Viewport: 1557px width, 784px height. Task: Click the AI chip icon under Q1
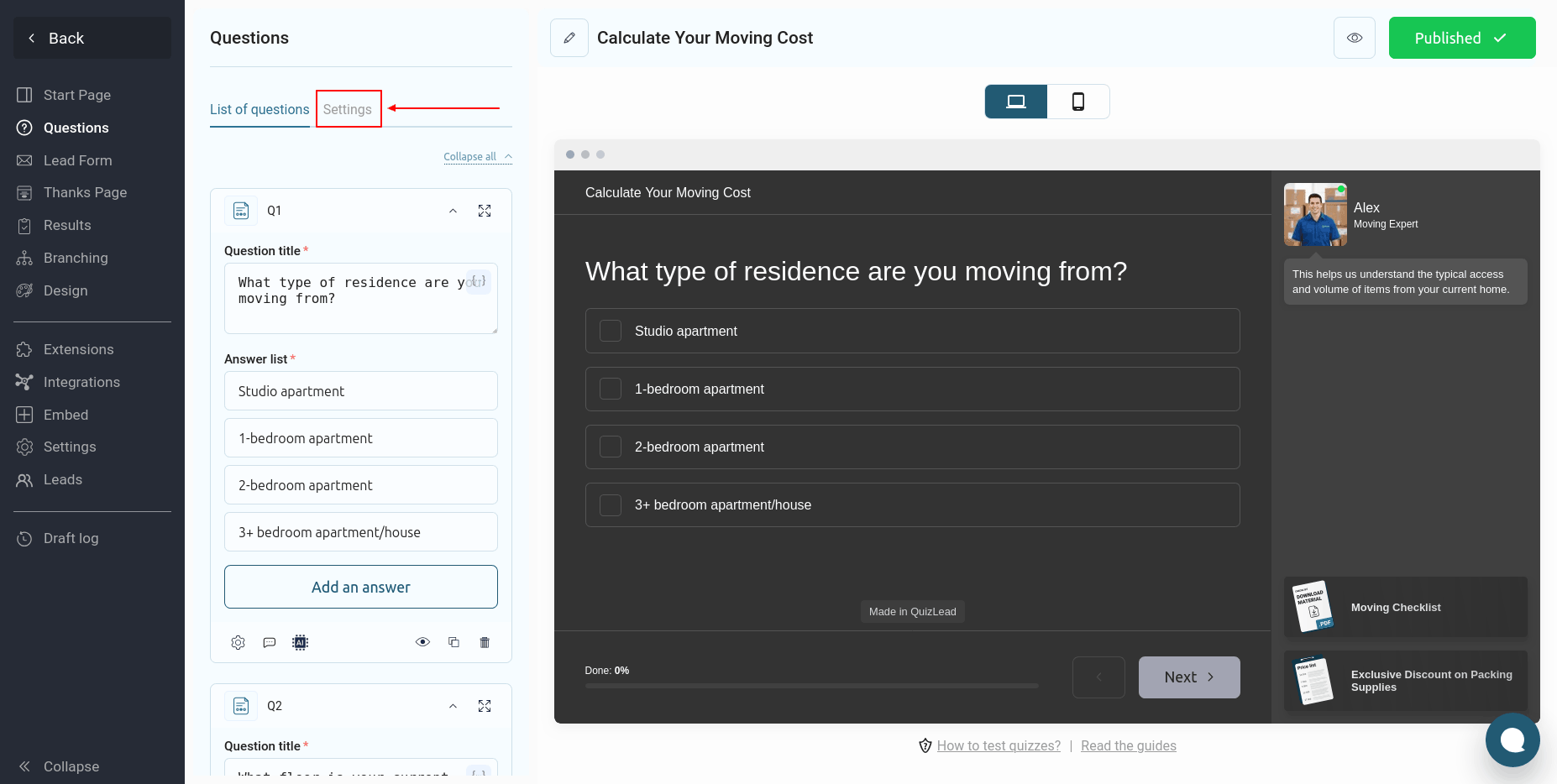pos(300,642)
